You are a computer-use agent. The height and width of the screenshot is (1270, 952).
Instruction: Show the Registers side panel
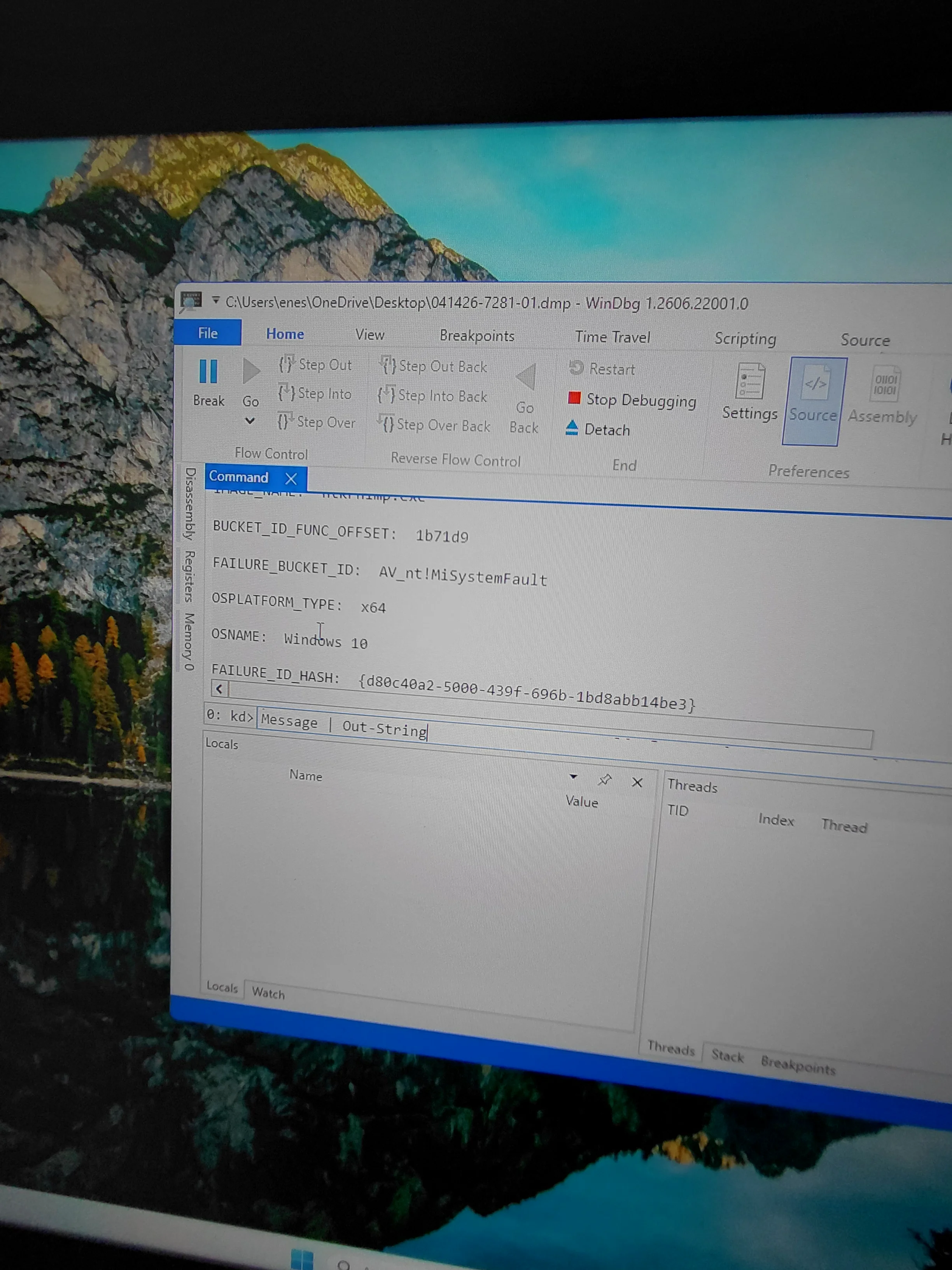(189, 576)
